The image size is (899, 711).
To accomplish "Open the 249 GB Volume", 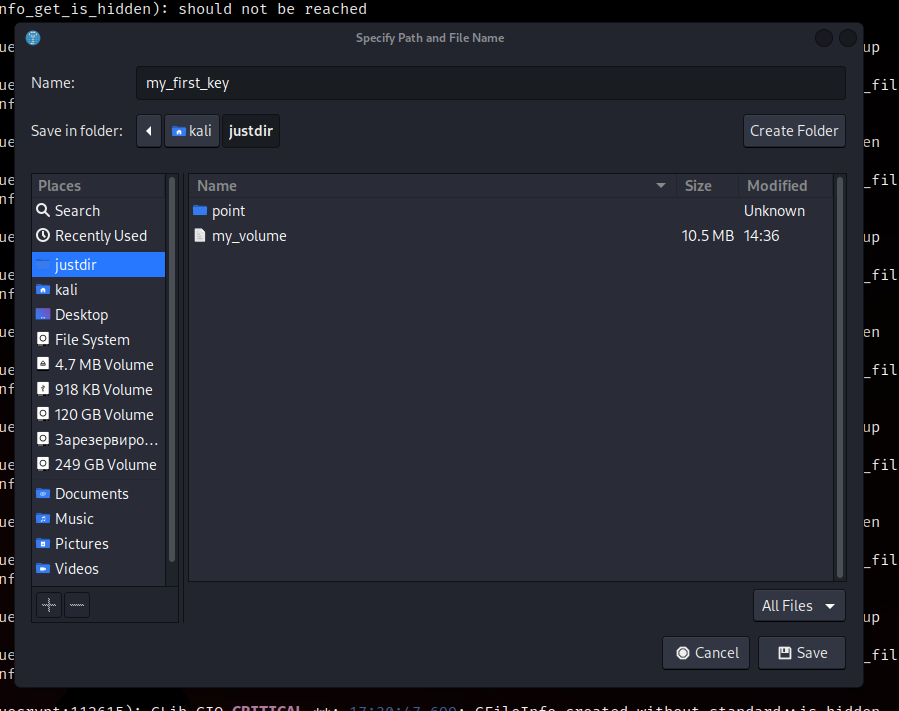I will [x=98, y=464].
